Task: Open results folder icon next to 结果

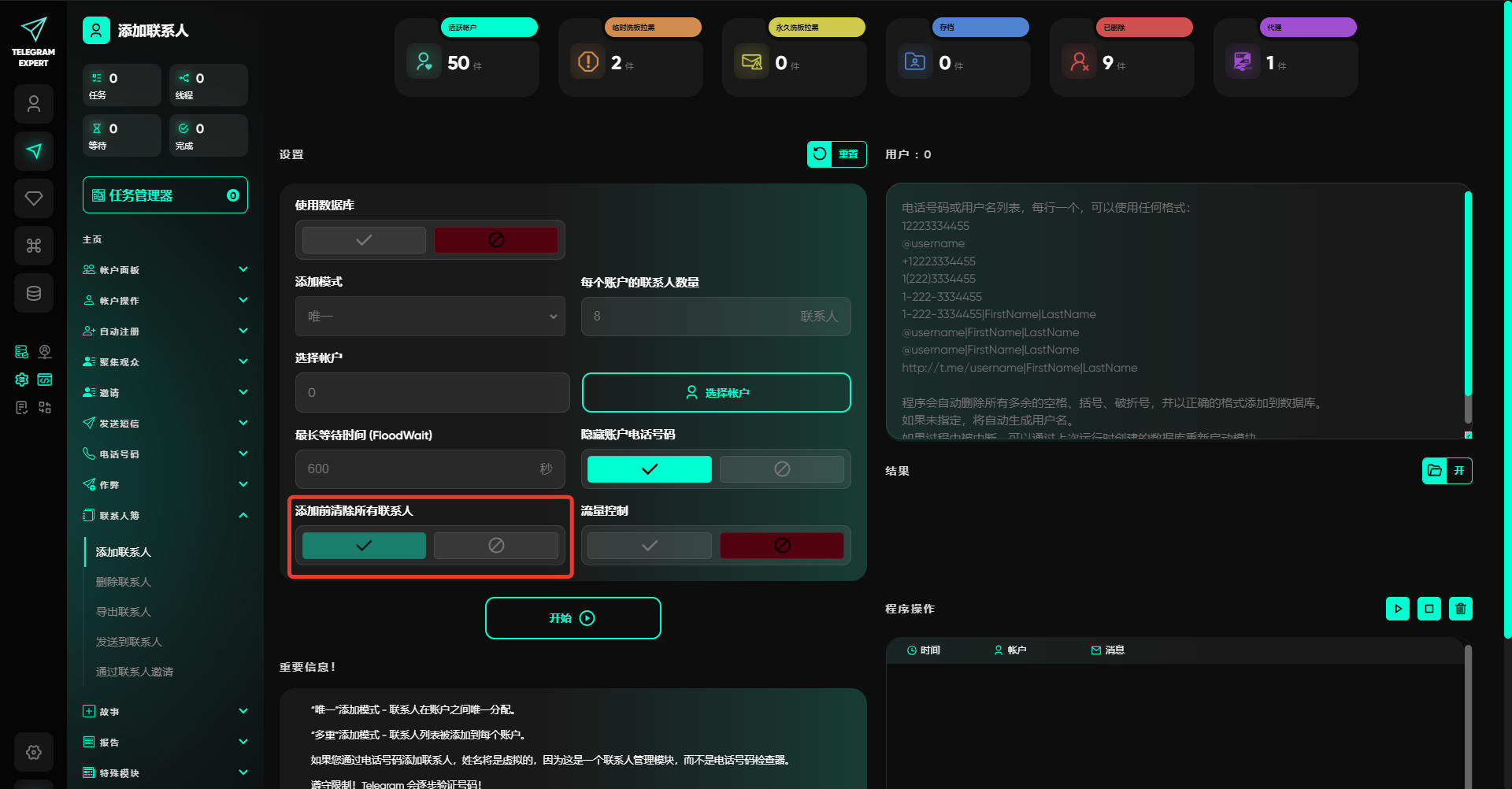Action: 1434,471
